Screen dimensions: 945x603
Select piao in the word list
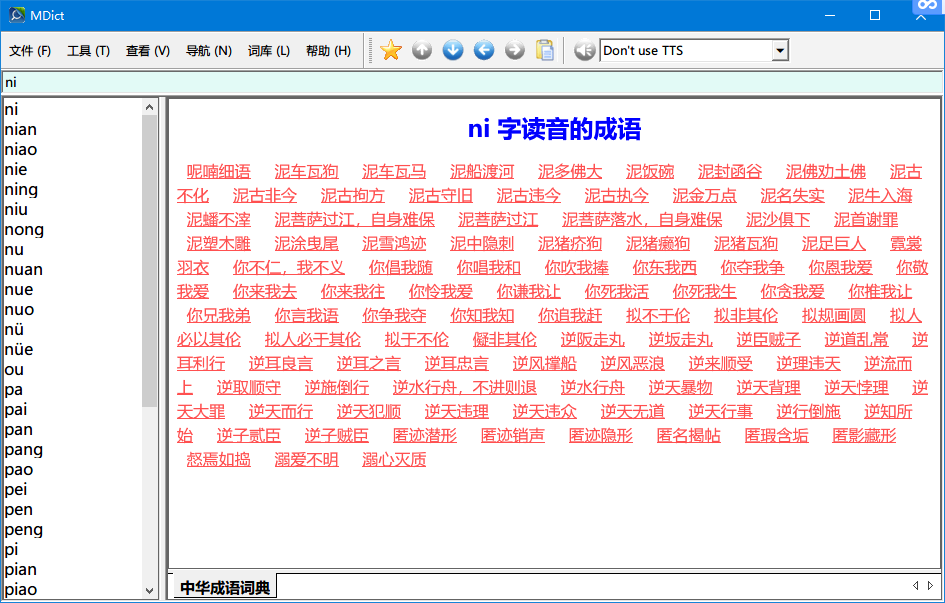[x=20, y=589]
